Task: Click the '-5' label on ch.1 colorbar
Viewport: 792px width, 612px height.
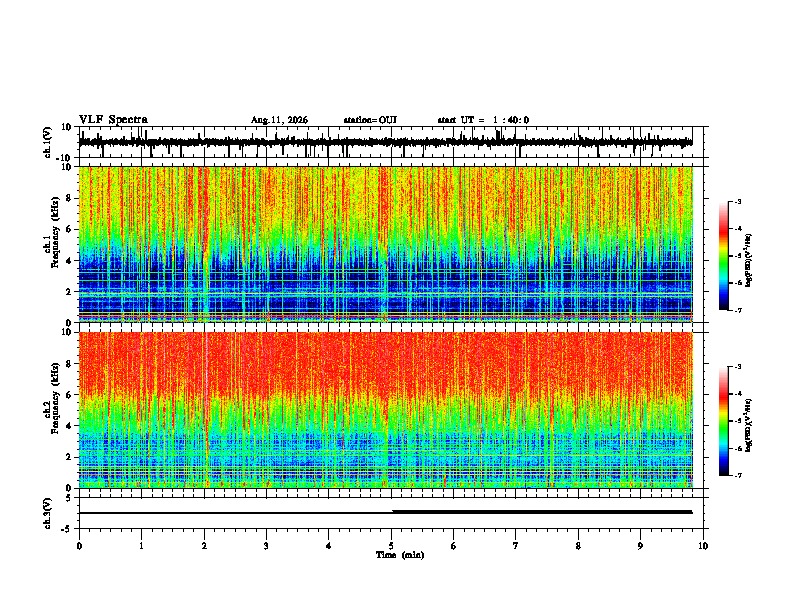Action: pos(737,256)
